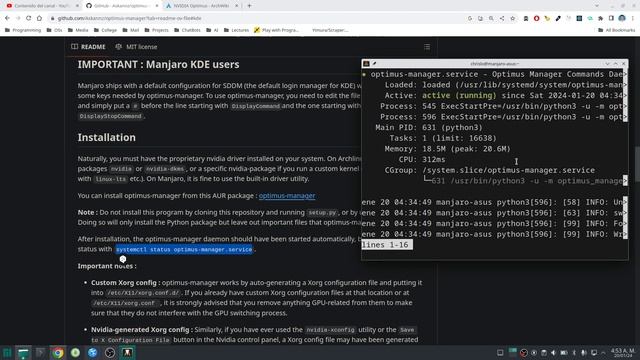Select the GitHub optimus-manager browser tab
This screenshot has width=640, height=360.
121,6
